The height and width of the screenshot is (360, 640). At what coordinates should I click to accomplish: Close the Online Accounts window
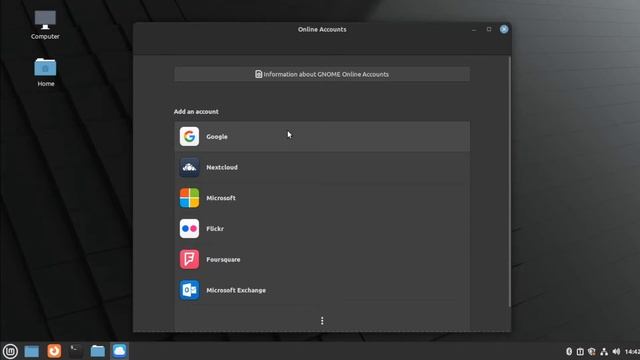[x=504, y=29]
